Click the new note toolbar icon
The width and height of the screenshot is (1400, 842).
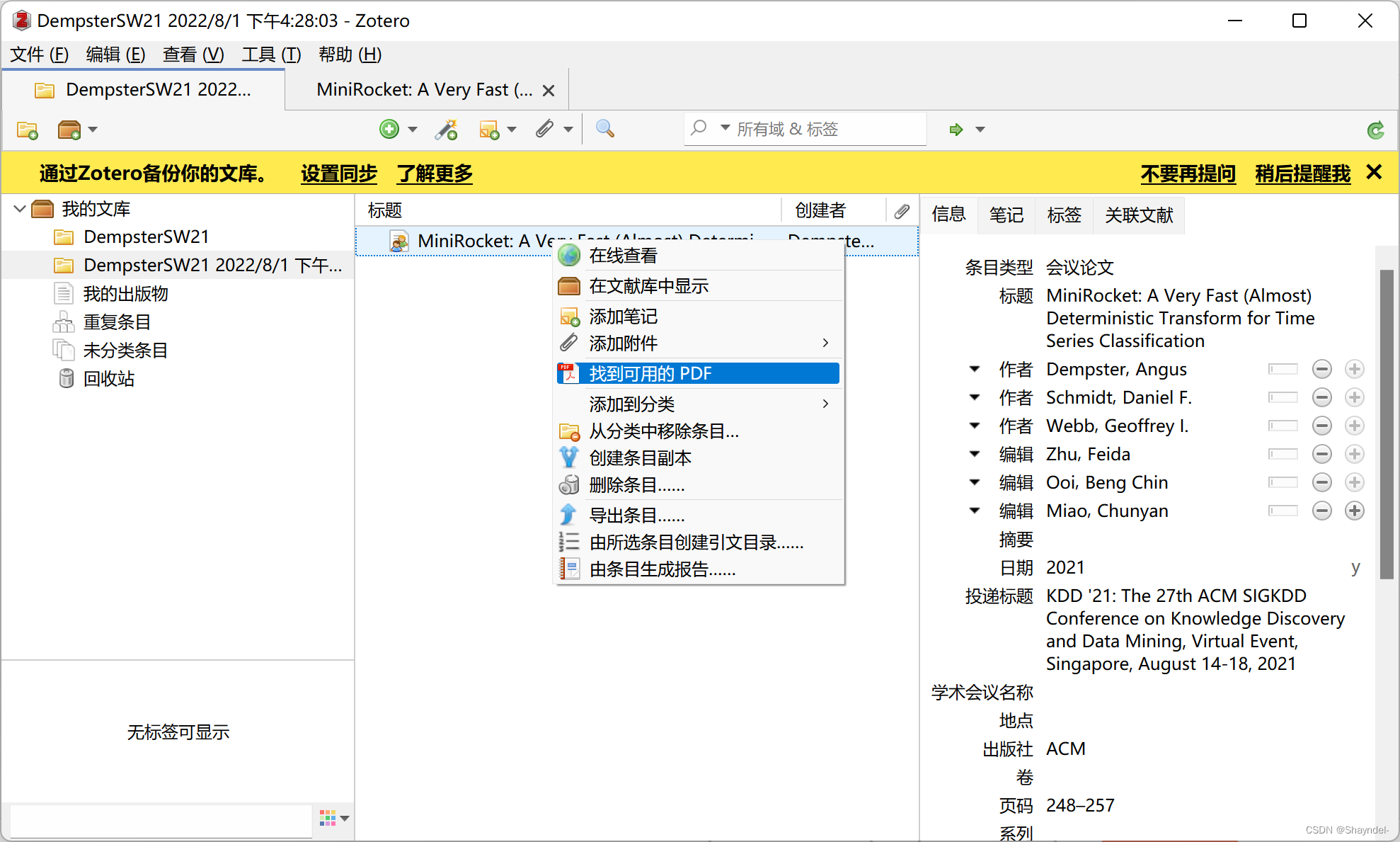pos(489,130)
